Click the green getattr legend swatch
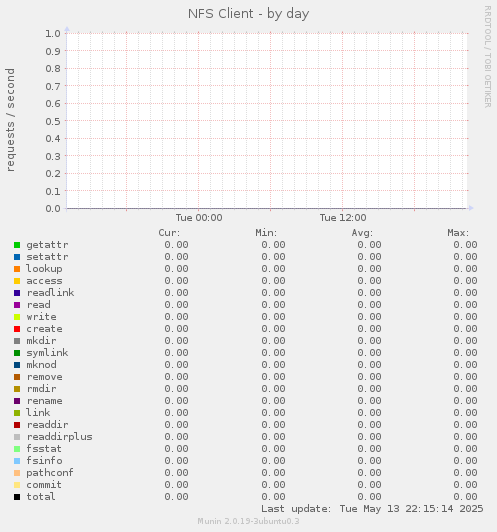497x532 pixels. [x=17, y=245]
